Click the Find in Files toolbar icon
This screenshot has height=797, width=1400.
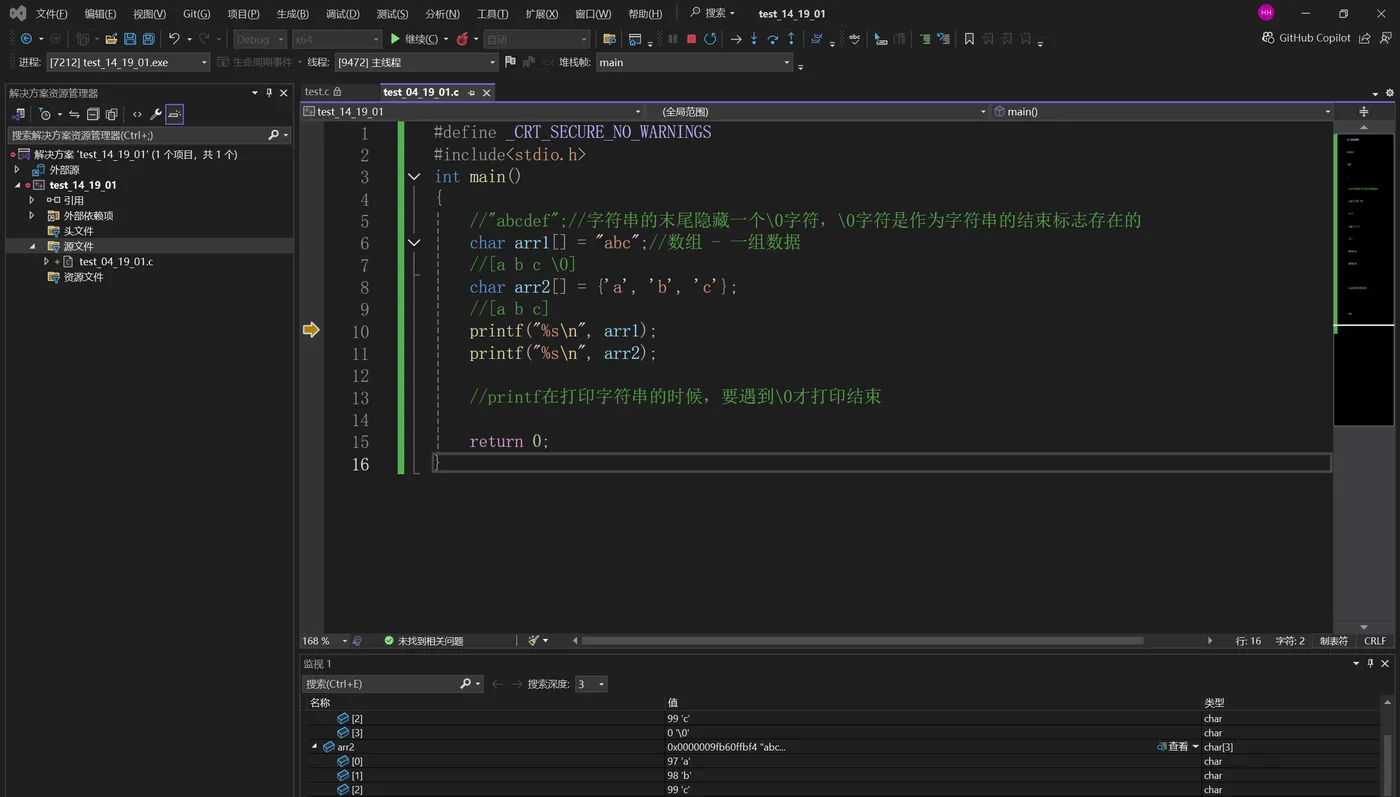coord(609,39)
